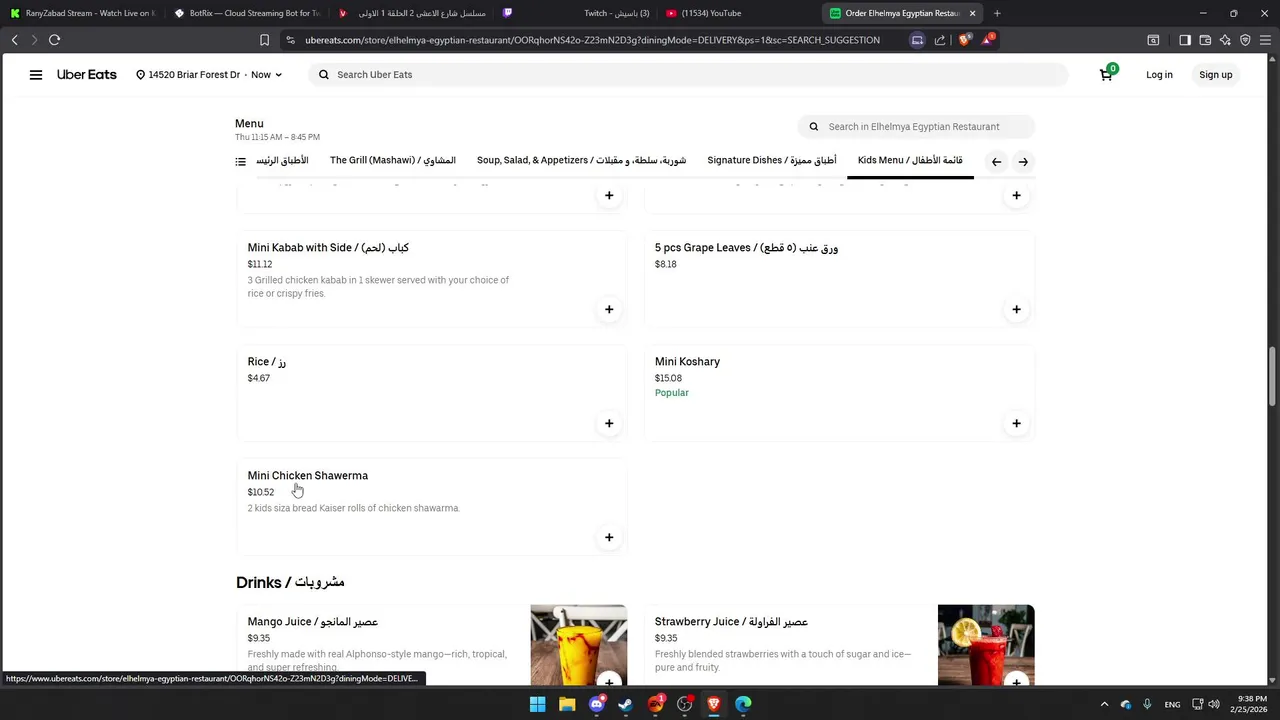Click the Drinks section heading
This screenshot has height=720, width=1280.
click(290, 582)
